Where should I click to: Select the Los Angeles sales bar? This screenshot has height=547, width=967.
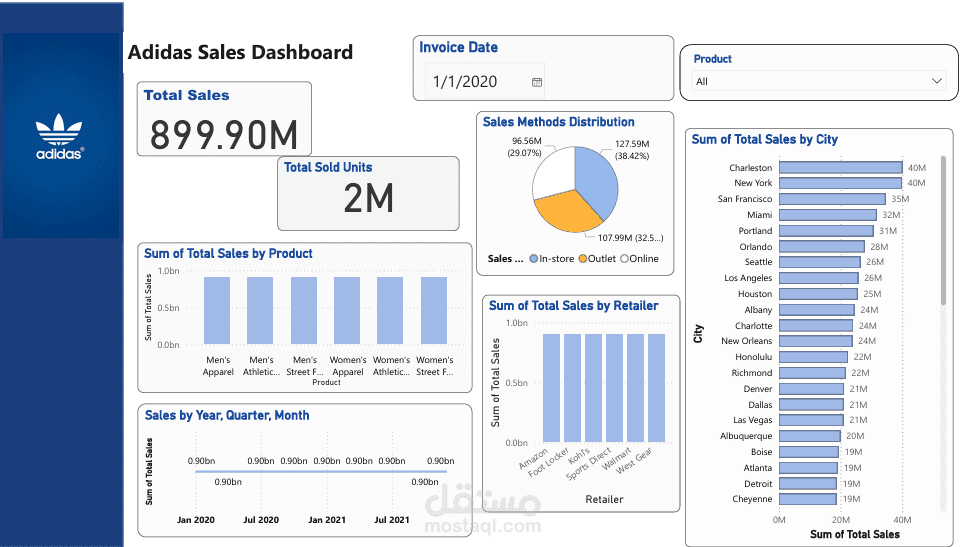(x=818, y=278)
